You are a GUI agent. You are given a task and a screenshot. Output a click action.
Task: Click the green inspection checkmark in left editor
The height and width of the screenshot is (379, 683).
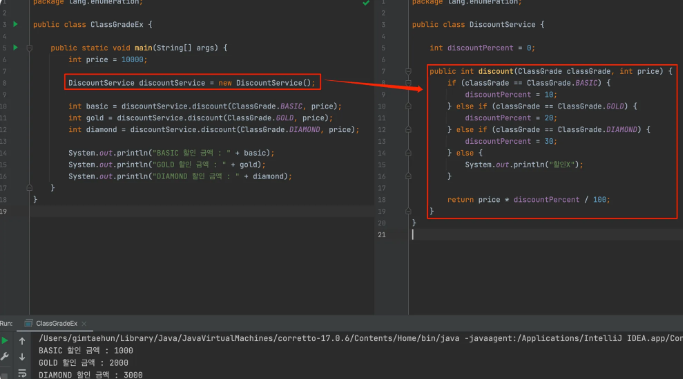pyautogui.click(x=366, y=3)
